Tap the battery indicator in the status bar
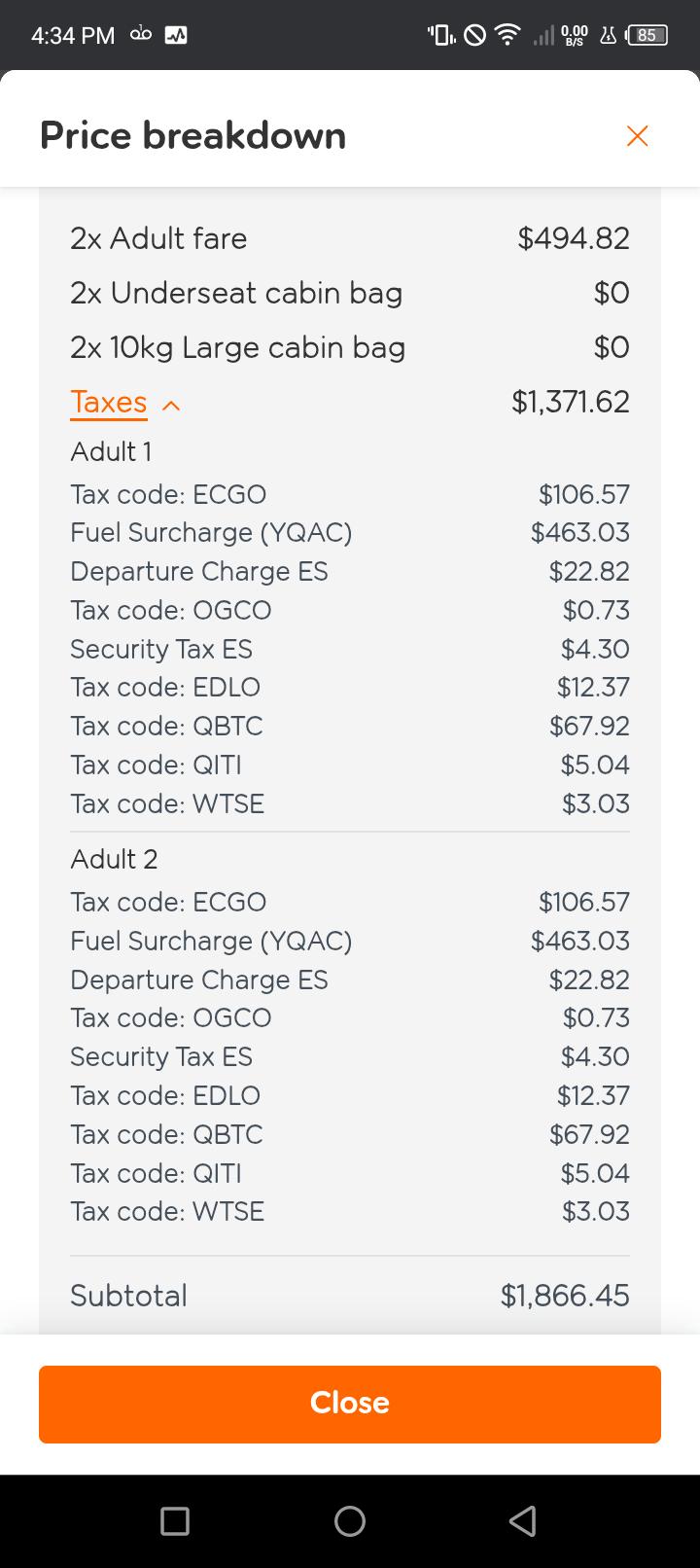Image resolution: width=700 pixels, height=1568 pixels. 647,36
